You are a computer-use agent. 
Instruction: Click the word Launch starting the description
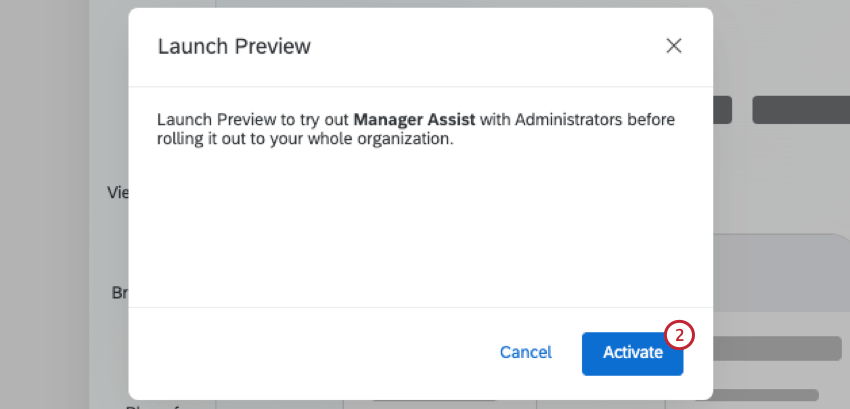pyautogui.click(x=182, y=121)
